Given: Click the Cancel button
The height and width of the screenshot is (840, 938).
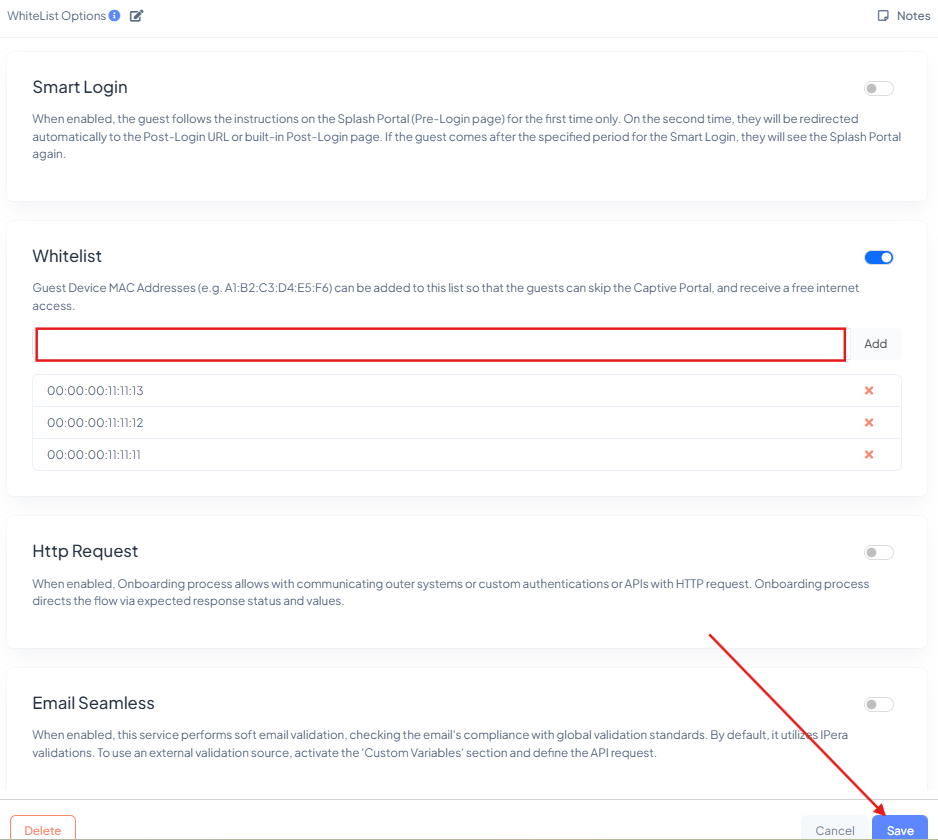Looking at the screenshot, I should [835, 830].
